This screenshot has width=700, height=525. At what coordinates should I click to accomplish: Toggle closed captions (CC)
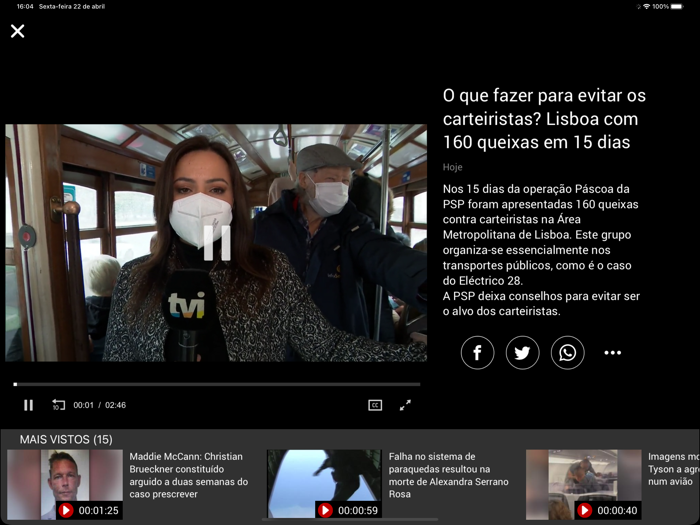[x=375, y=405]
